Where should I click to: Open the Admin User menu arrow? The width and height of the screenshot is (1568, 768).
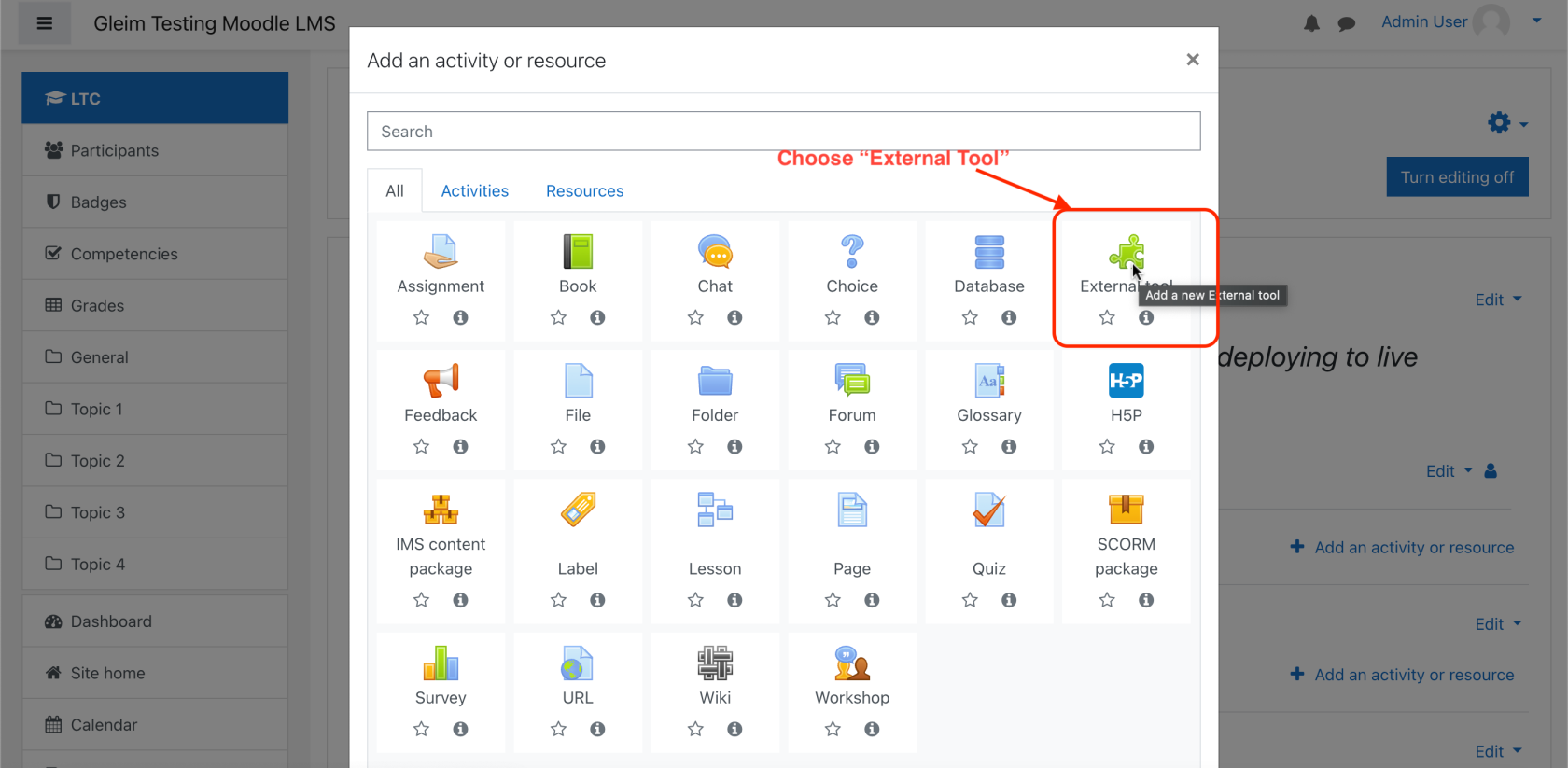pyautogui.click(x=1536, y=21)
